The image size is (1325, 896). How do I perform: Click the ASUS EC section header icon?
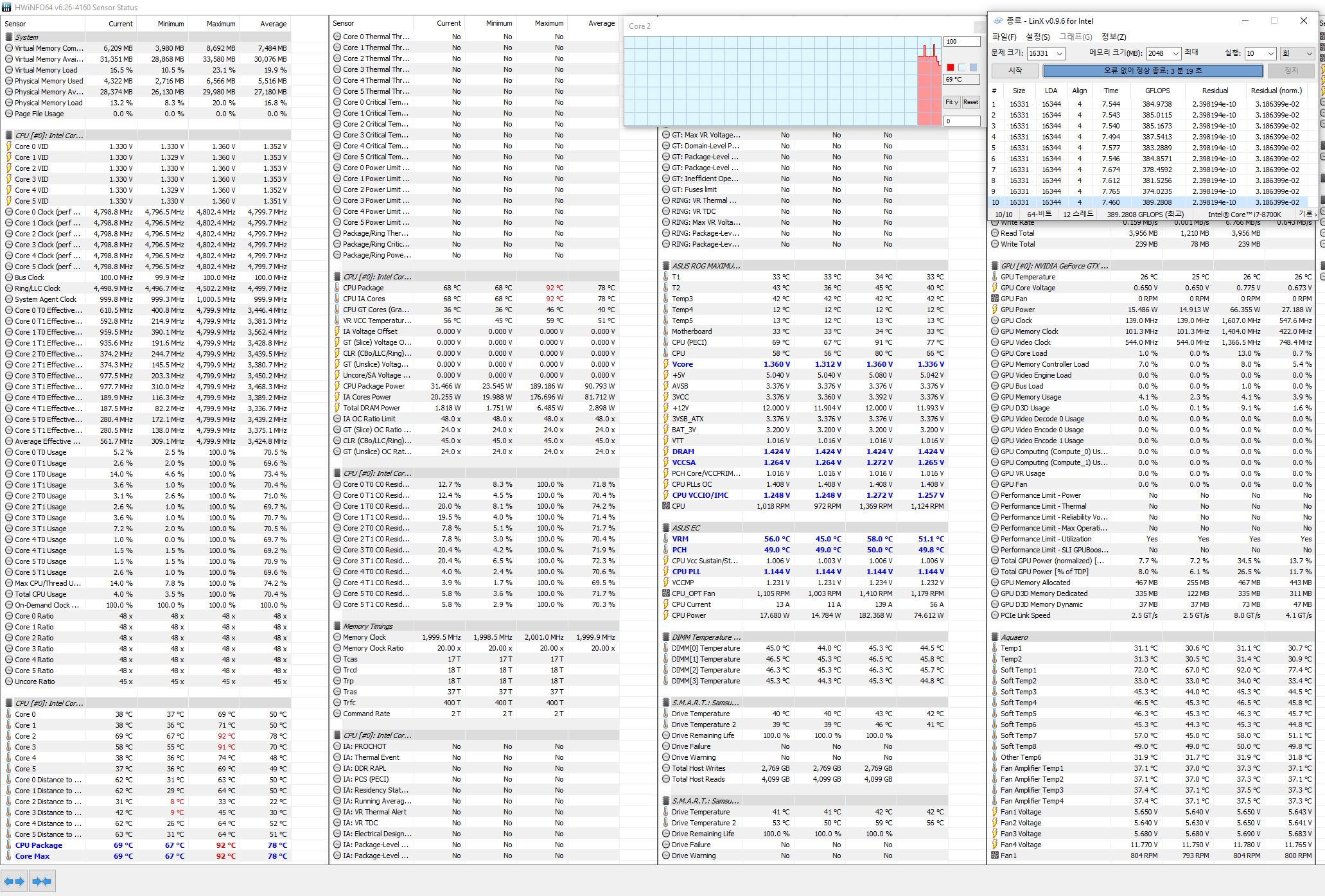pos(666,528)
